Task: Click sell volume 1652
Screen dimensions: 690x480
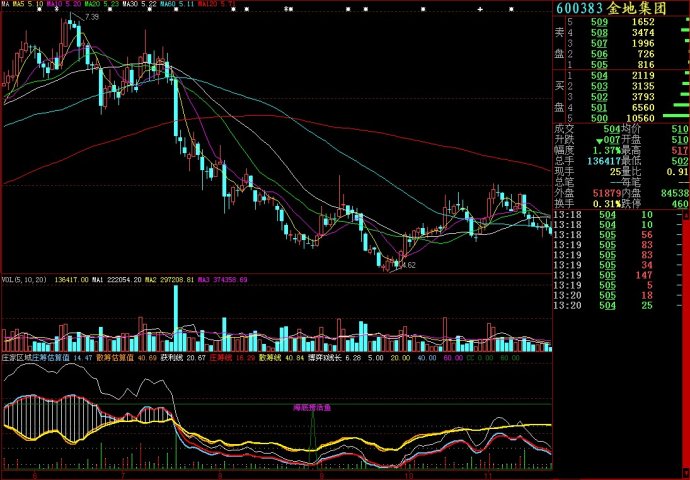Action: click(643, 22)
